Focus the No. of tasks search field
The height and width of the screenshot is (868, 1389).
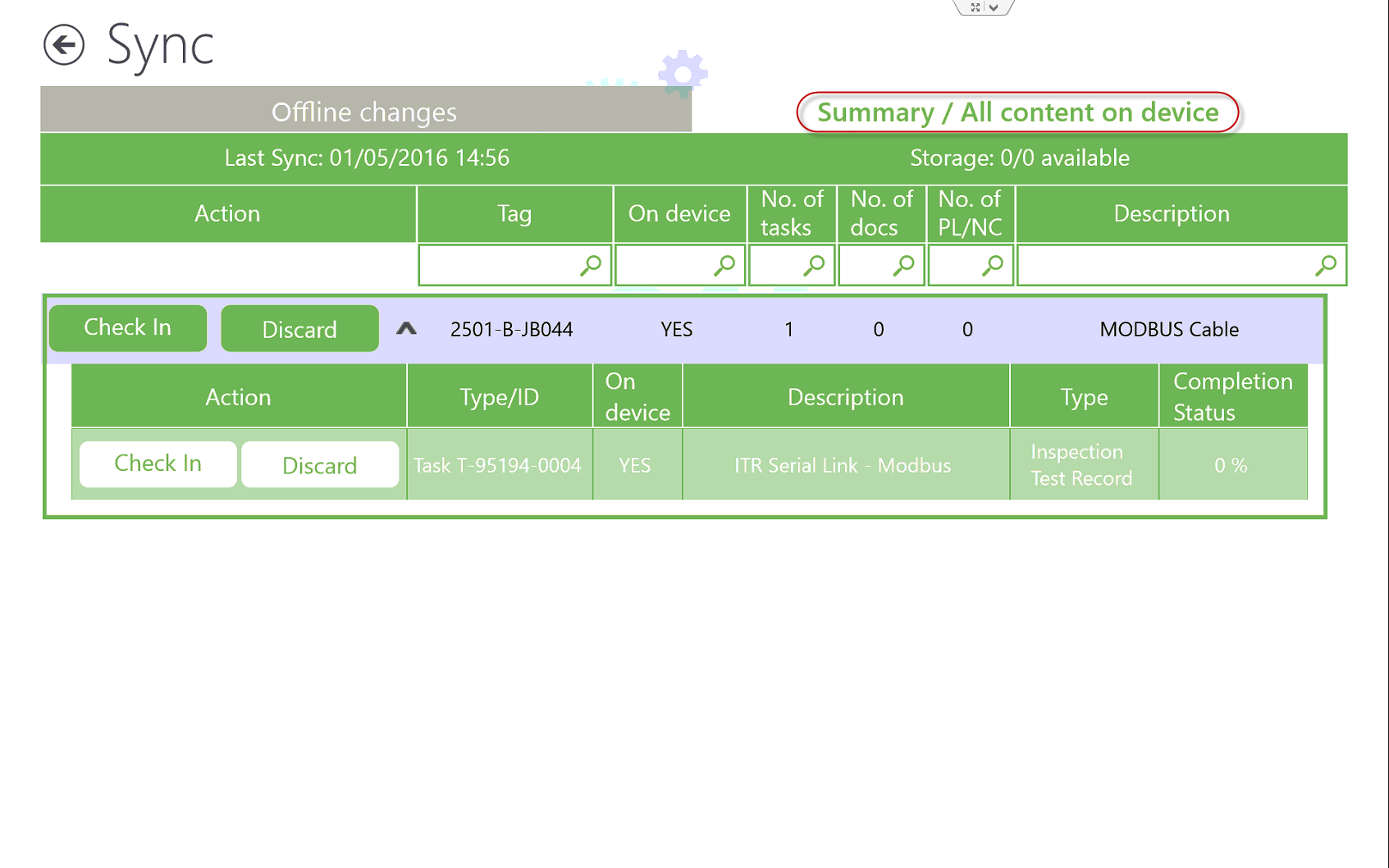[792, 265]
